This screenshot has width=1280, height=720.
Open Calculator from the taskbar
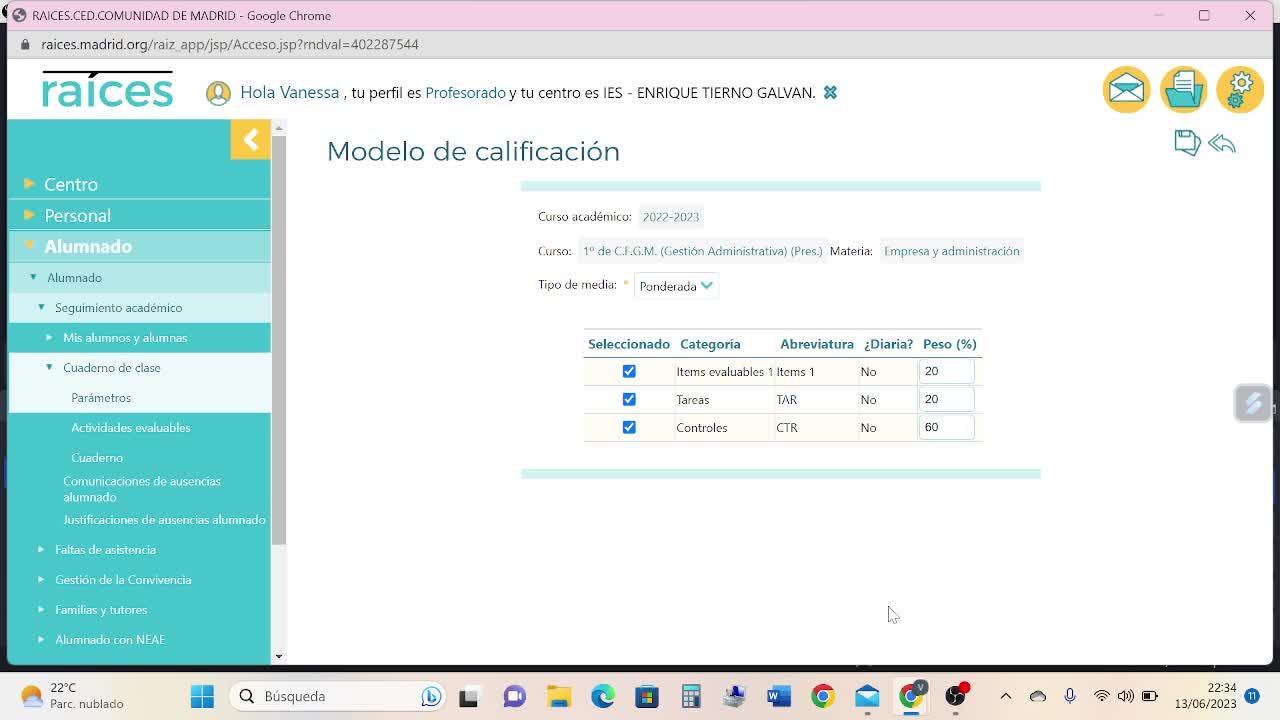click(x=691, y=696)
